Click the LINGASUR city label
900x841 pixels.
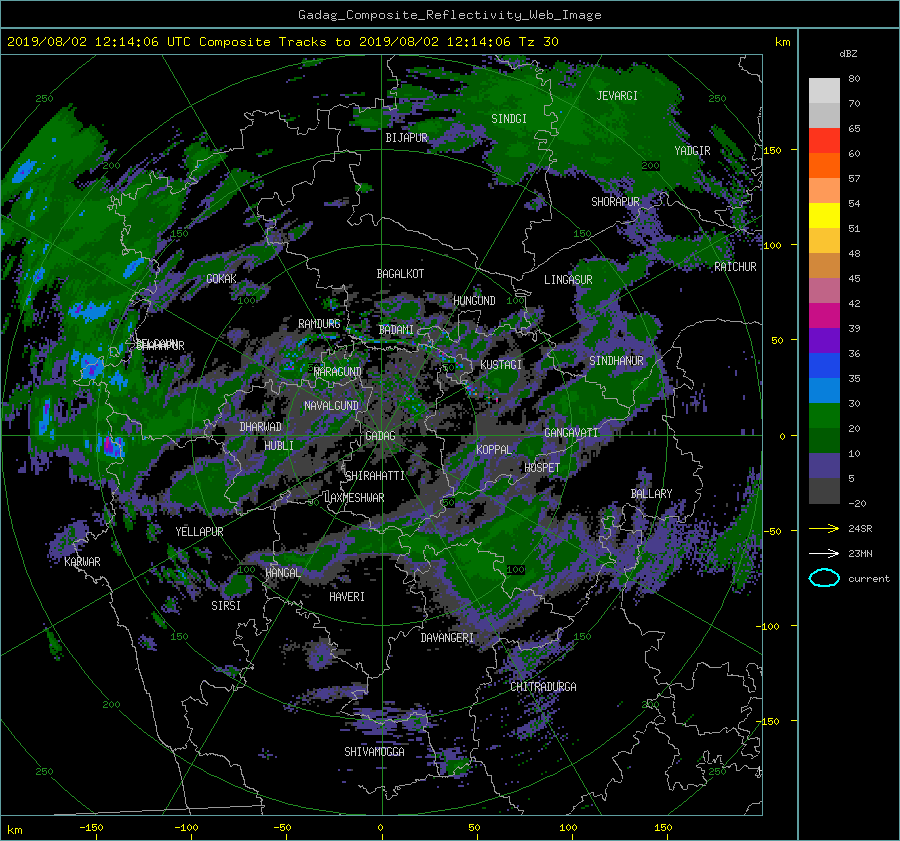click(568, 280)
